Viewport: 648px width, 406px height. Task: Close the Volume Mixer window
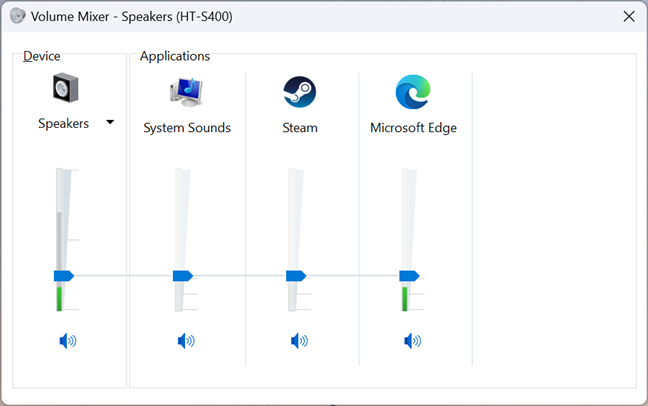(628, 16)
